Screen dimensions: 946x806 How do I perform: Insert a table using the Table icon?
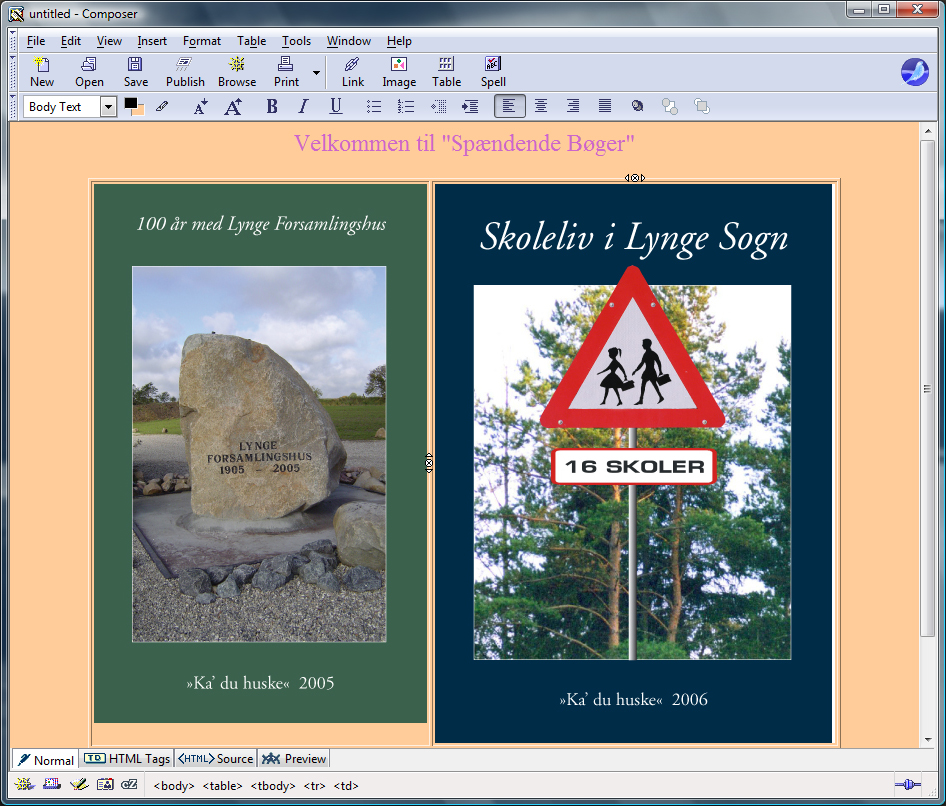(446, 72)
